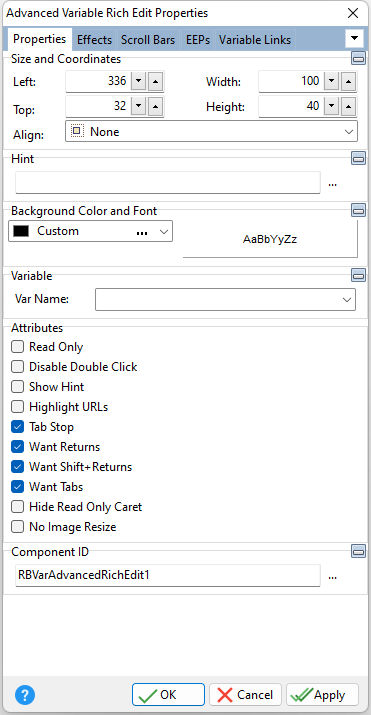The height and width of the screenshot is (715, 371).
Task: Expand the Var Name combo box
Action: point(225,299)
